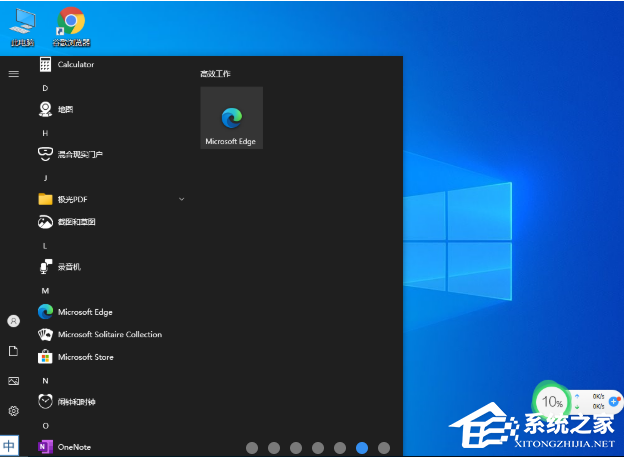624x457 pixels.
Task: Jump to apps via letter M header
Action: pyautogui.click(x=45, y=290)
